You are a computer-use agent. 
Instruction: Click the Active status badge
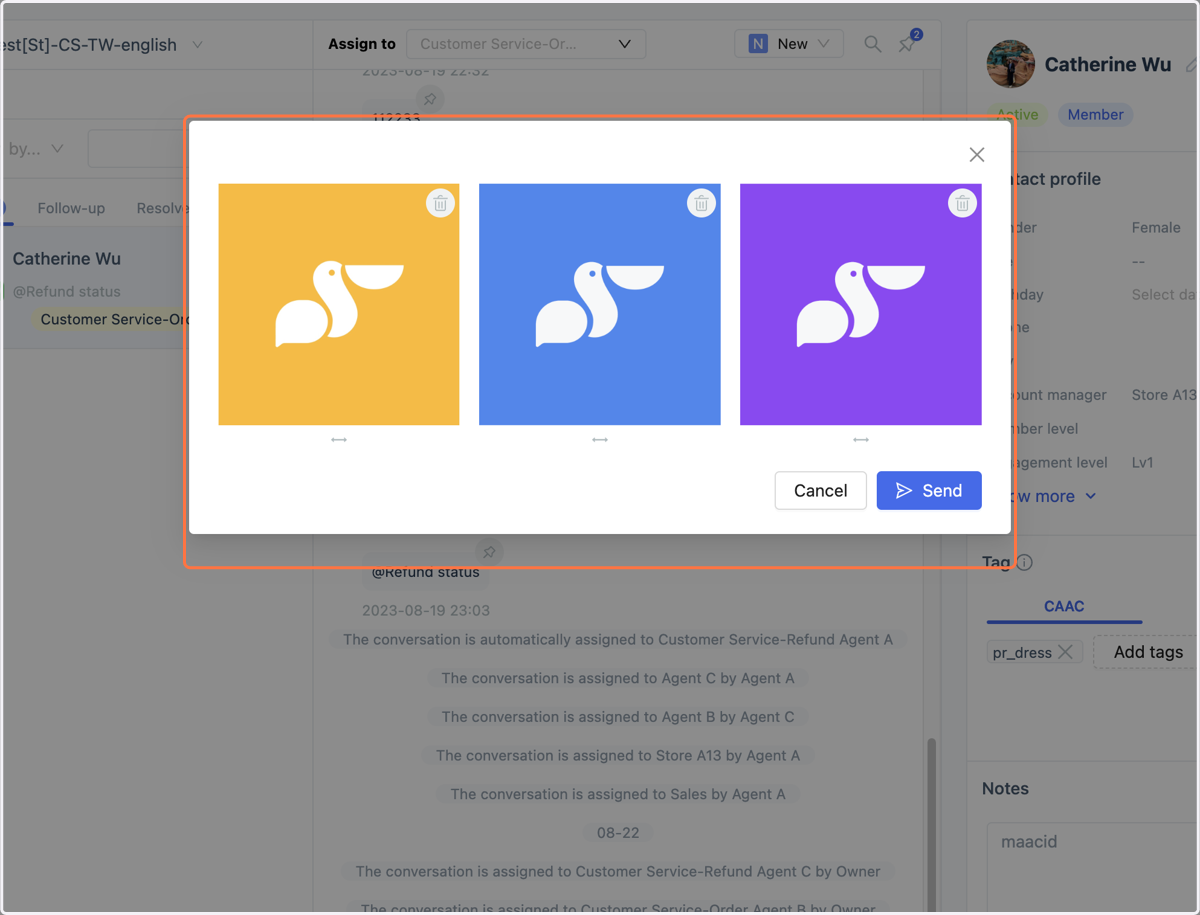[1017, 115]
